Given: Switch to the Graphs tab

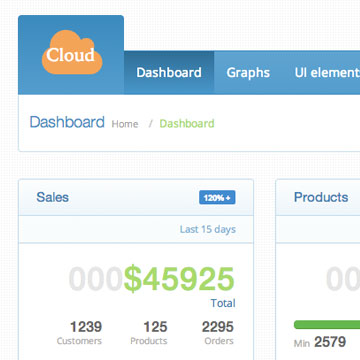Looking at the screenshot, I should pyautogui.click(x=248, y=73).
